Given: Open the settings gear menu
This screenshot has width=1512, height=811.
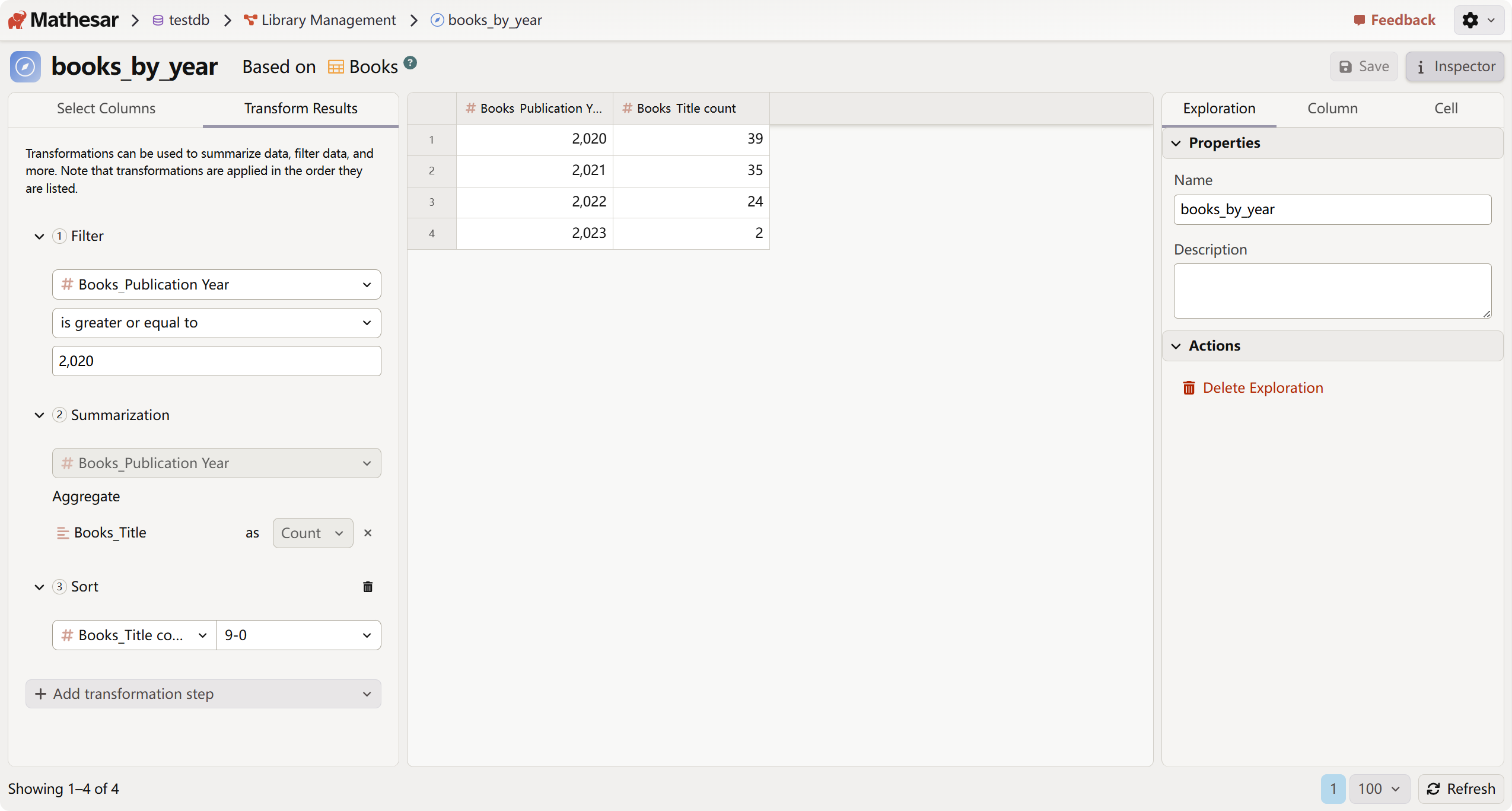Looking at the screenshot, I should [x=1478, y=20].
